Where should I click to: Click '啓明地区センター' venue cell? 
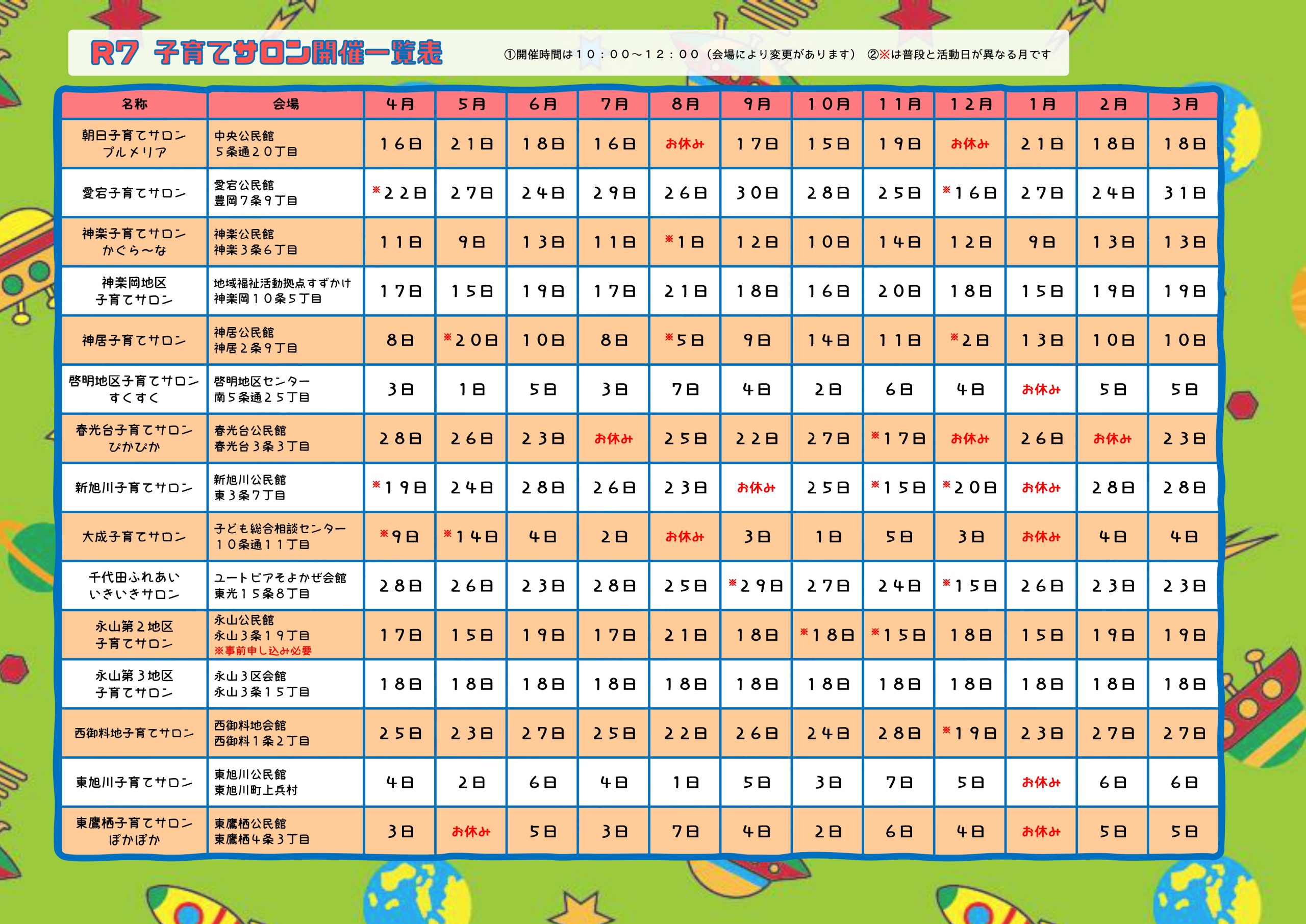286,389
